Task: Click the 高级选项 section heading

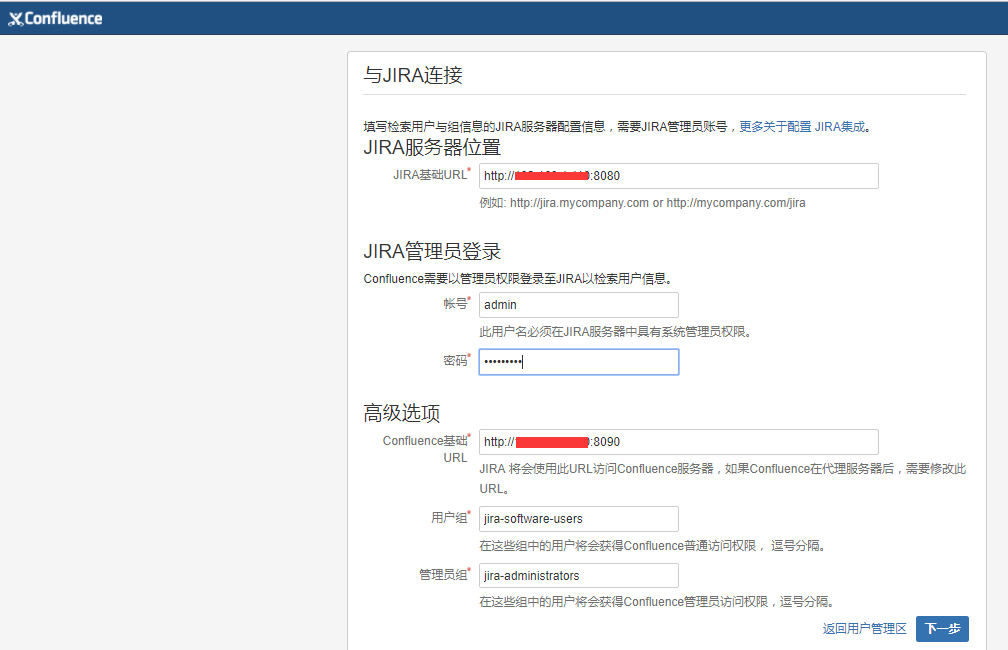Action: pos(402,413)
